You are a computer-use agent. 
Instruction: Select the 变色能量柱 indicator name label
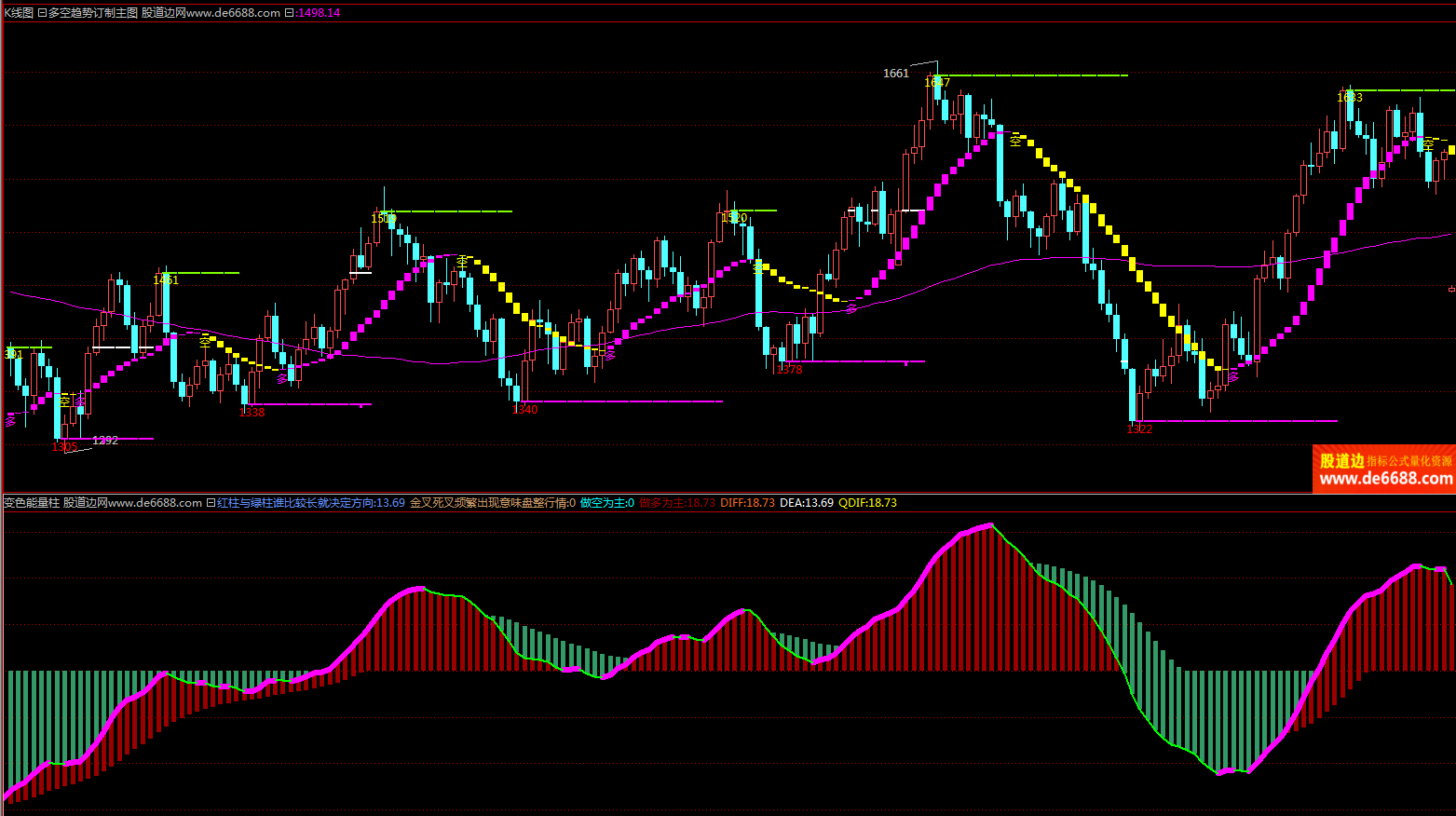[x=31, y=503]
